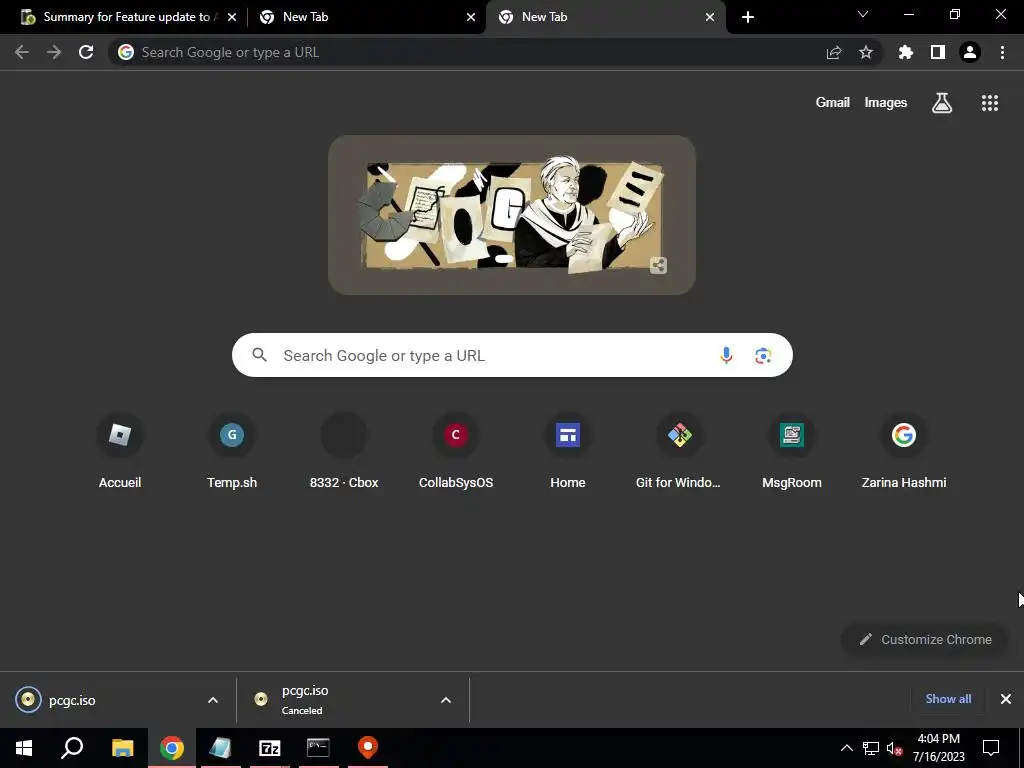Open the Home shortcut tile

tap(568, 451)
